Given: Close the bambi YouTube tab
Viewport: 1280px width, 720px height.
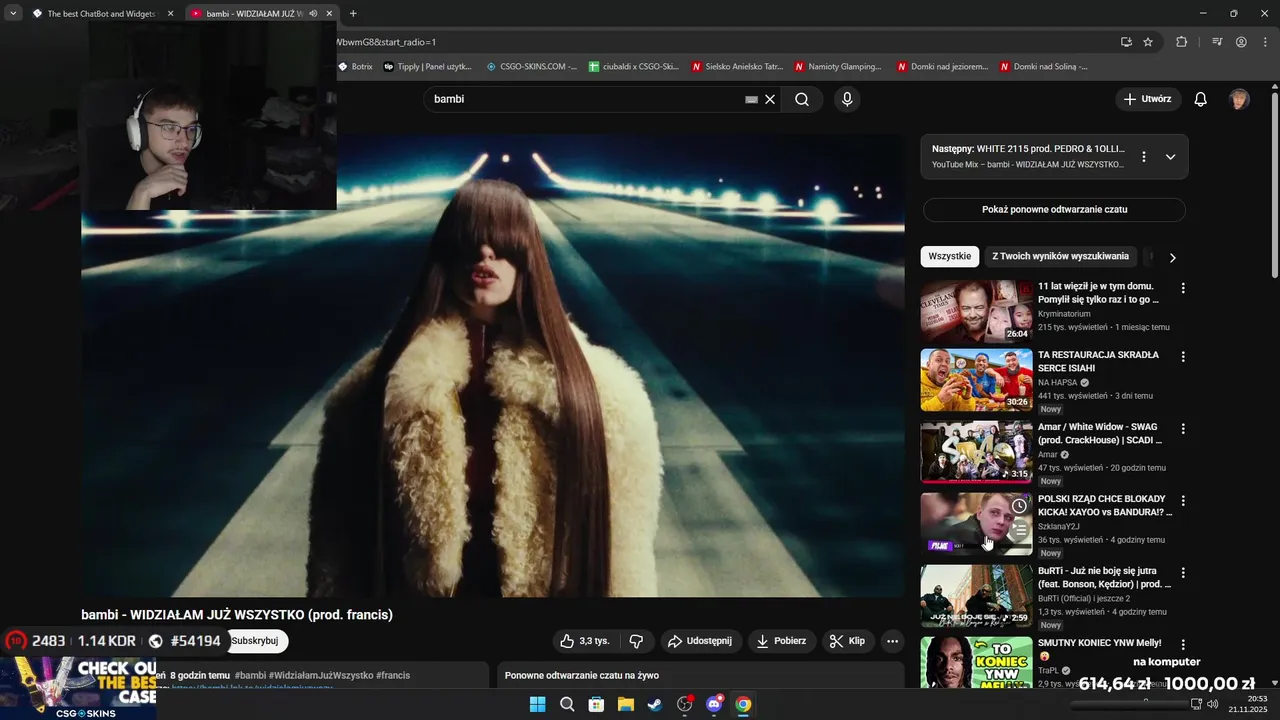Looking at the screenshot, I should click(329, 14).
